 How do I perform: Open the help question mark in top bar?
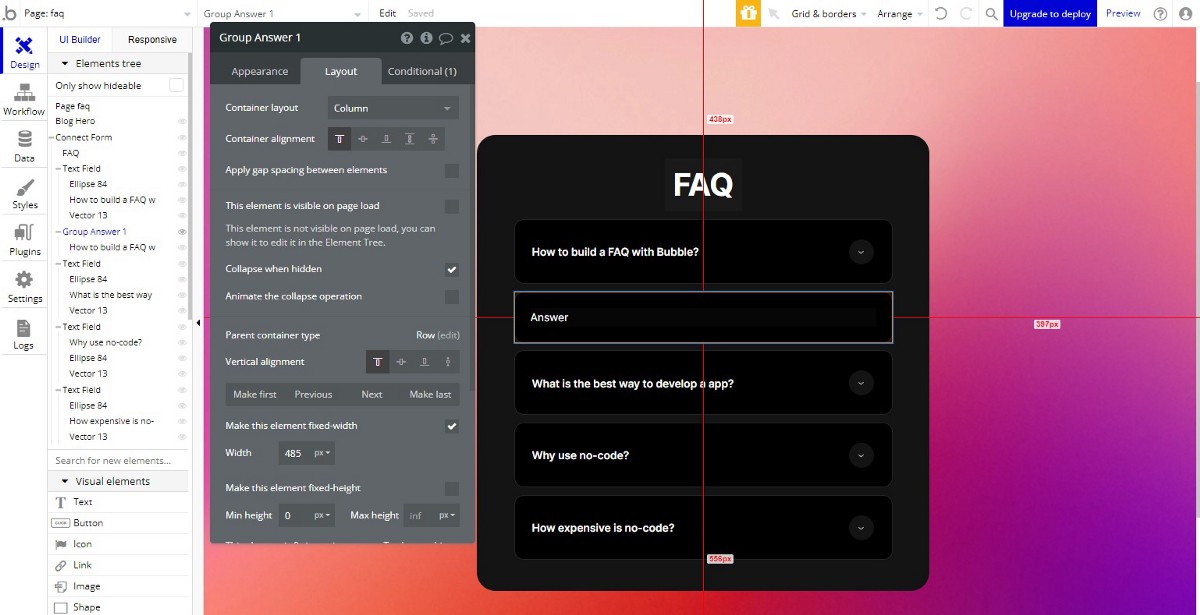point(1160,14)
